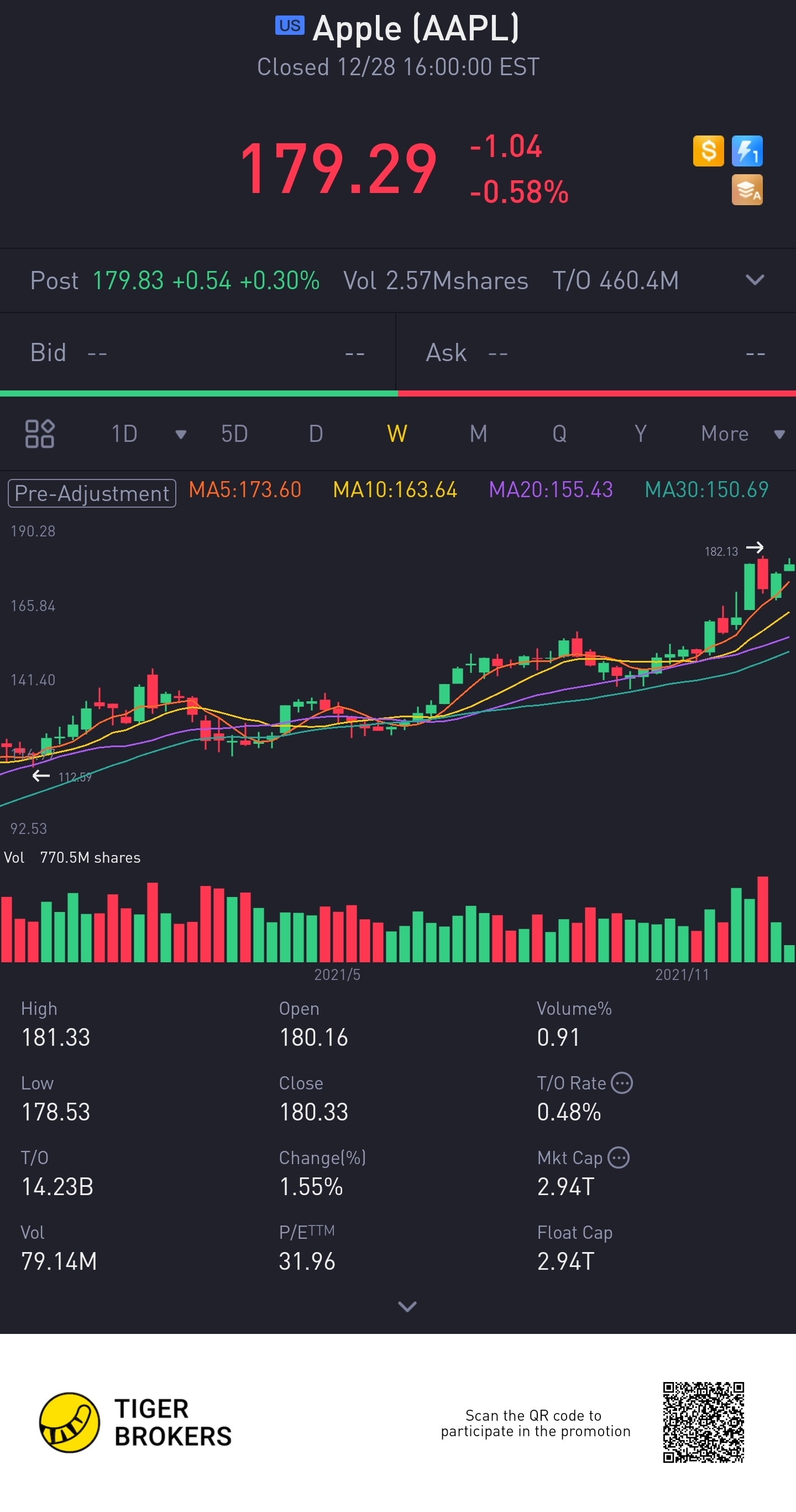Select the Y yearly chart tab
796x1512 pixels.
641,434
